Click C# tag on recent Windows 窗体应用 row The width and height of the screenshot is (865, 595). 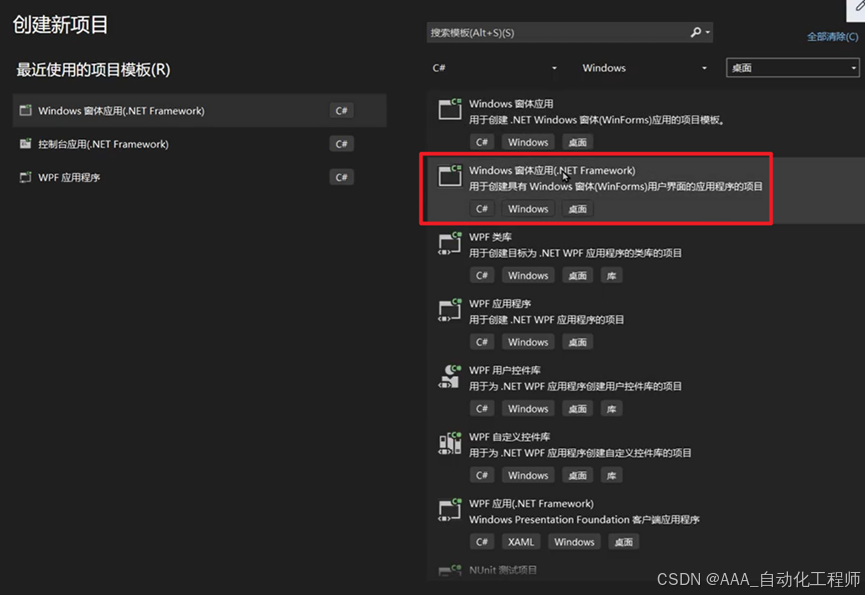341,110
